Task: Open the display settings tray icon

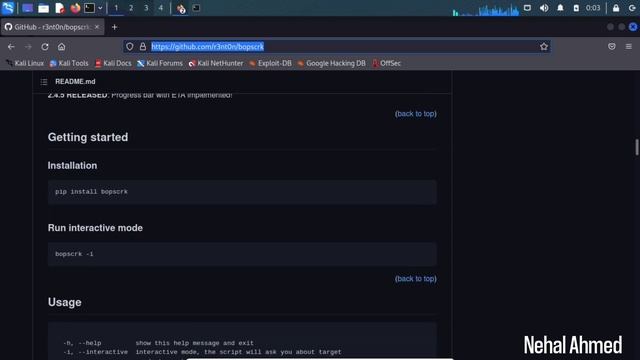Action: (x=527, y=8)
